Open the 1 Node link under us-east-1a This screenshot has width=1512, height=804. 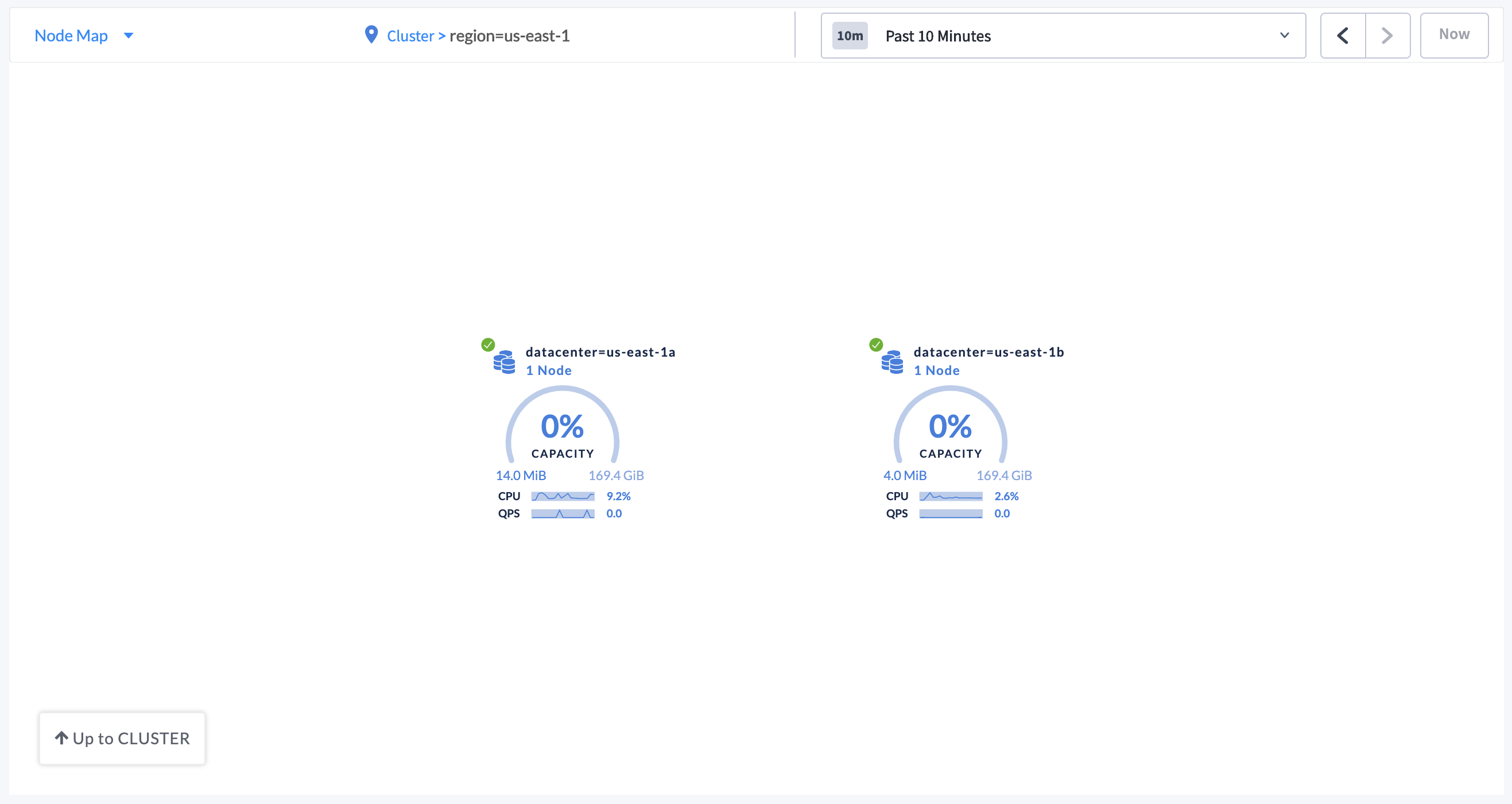548,370
